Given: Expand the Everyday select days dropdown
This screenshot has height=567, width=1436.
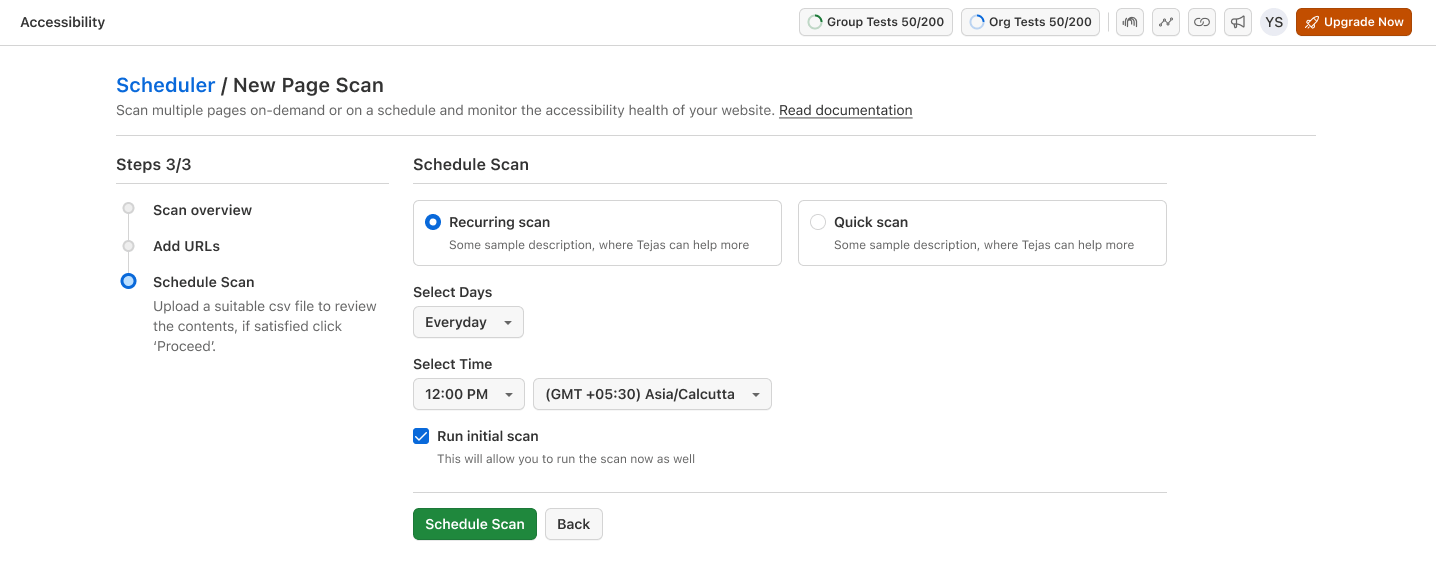Looking at the screenshot, I should point(468,322).
